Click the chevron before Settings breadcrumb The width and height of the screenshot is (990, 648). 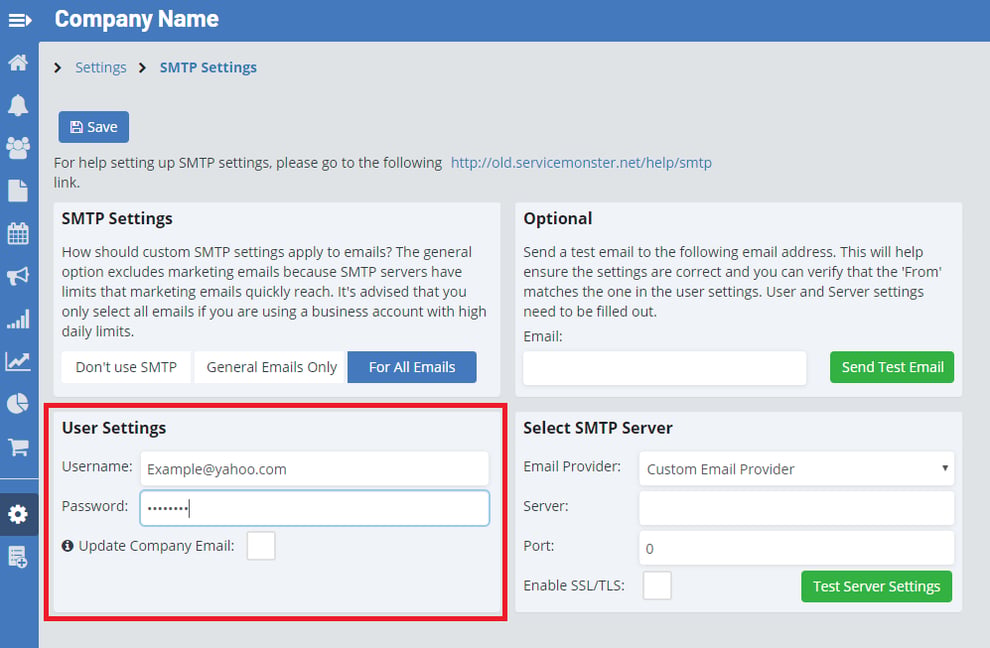coord(57,68)
